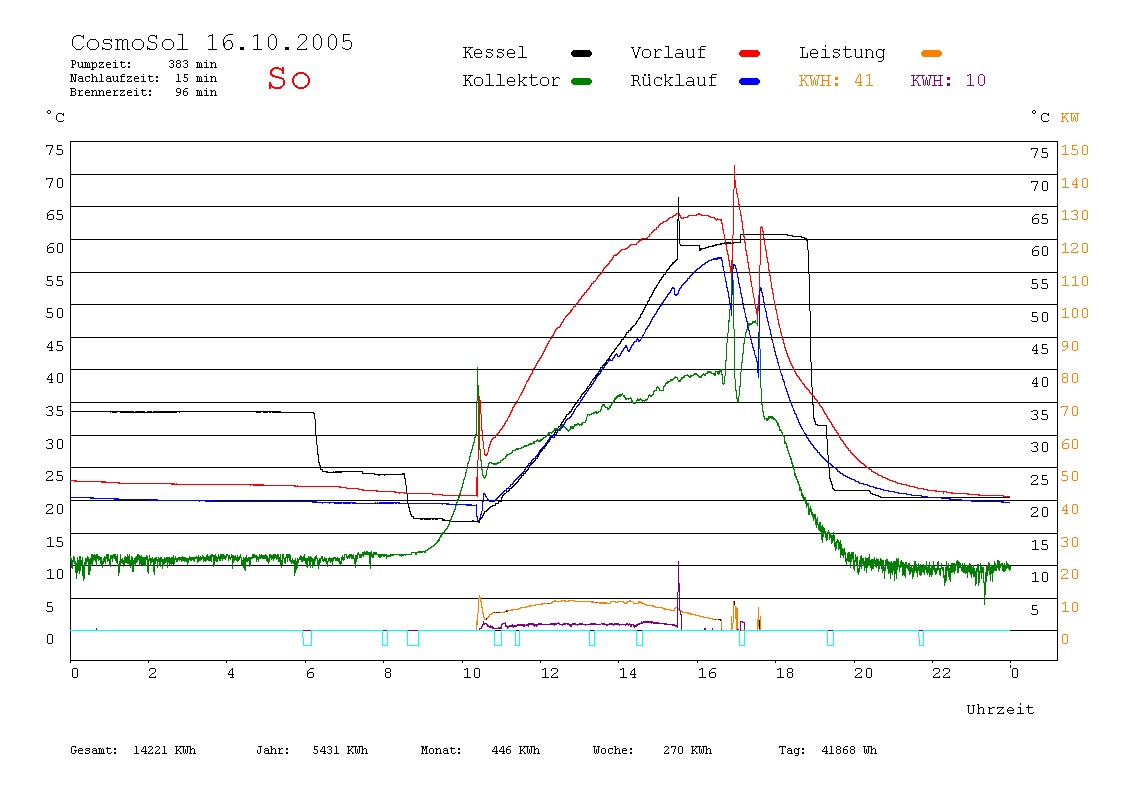Click the orange '100' KW axis tick
This screenshot has height=812, width=1148.
[1075, 313]
